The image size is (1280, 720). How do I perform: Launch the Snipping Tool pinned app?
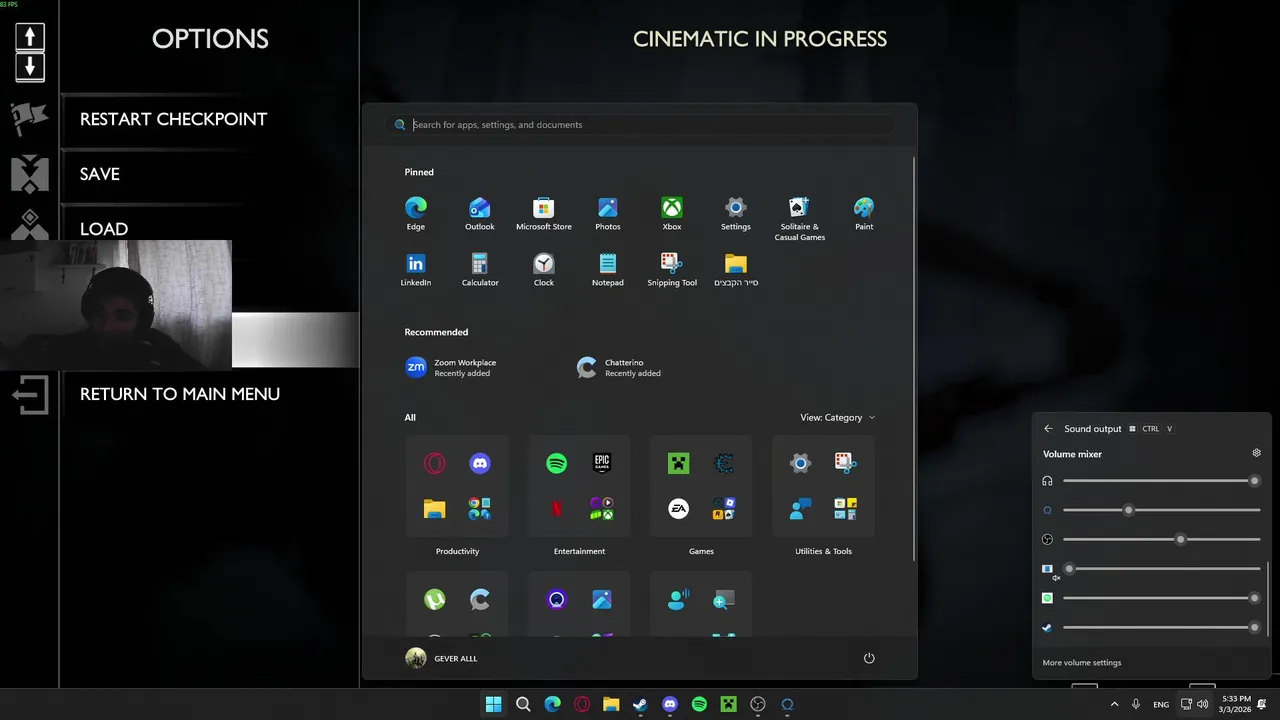point(672,269)
